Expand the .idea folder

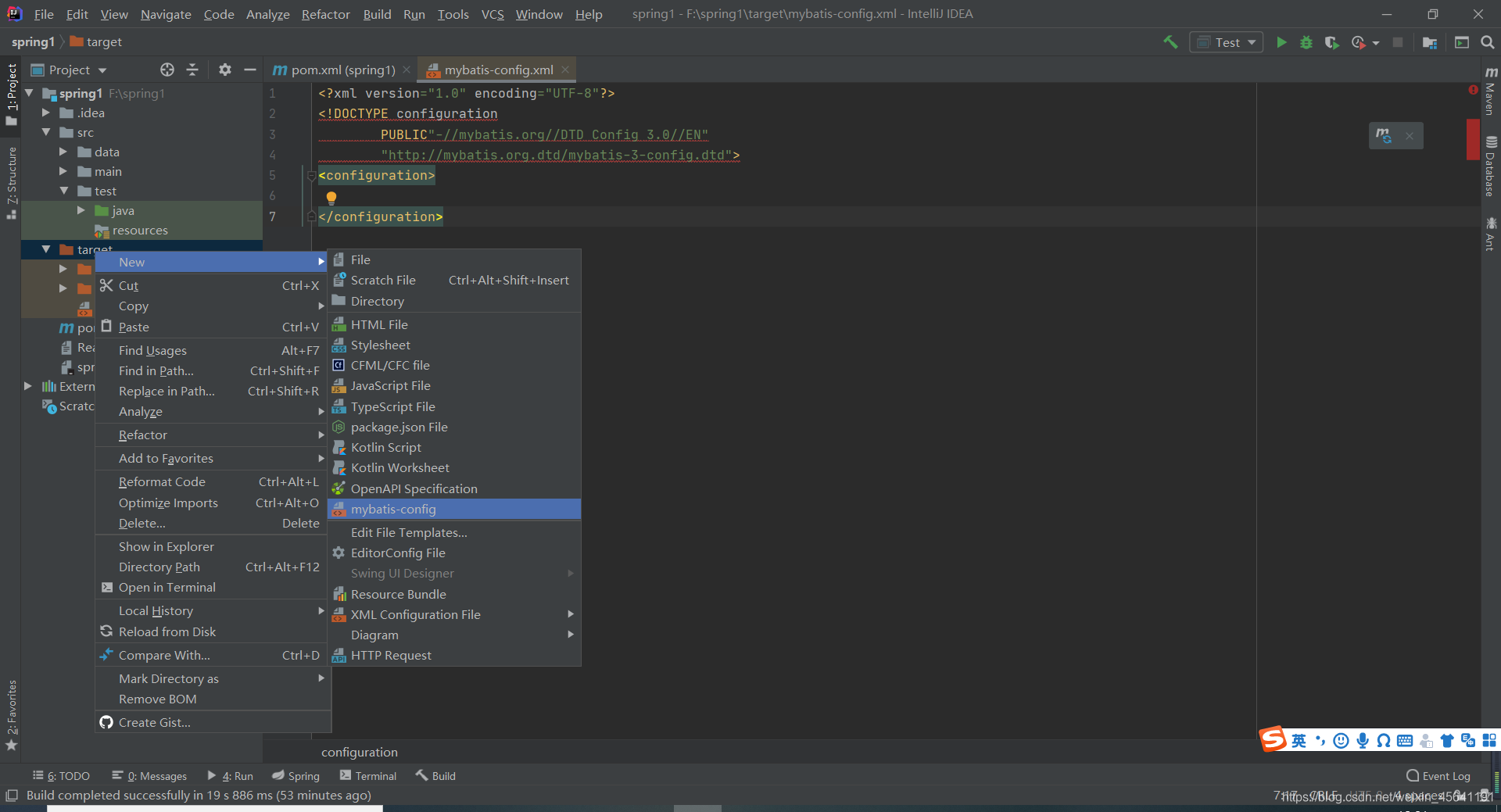point(46,113)
